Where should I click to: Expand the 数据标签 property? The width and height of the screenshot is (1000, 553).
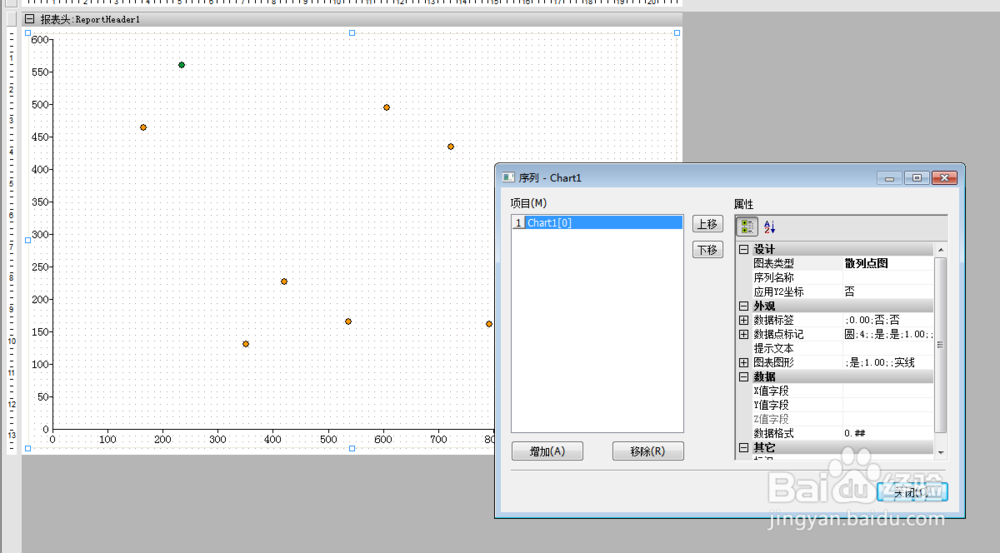coord(744,320)
